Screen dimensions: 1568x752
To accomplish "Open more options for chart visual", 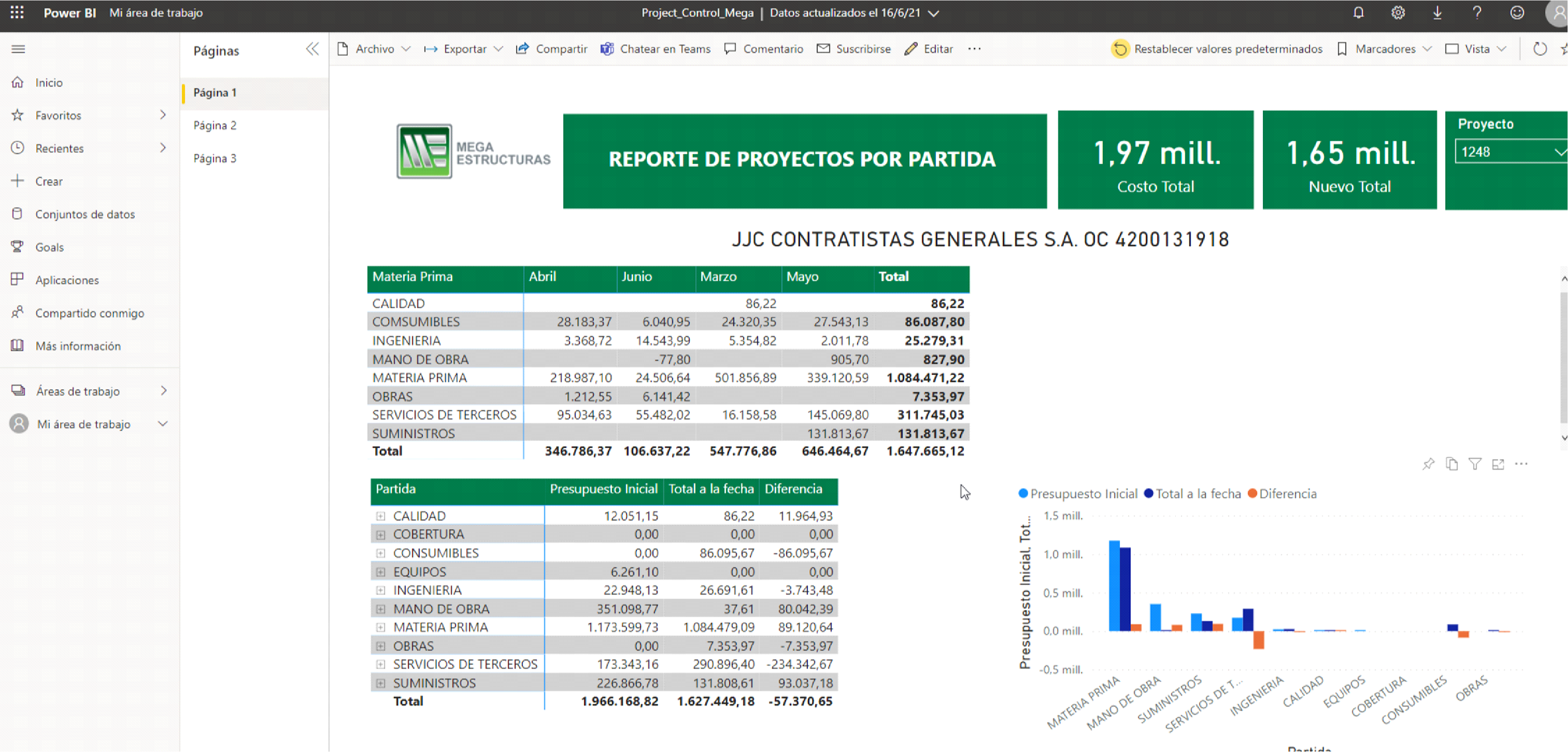I will [1521, 464].
